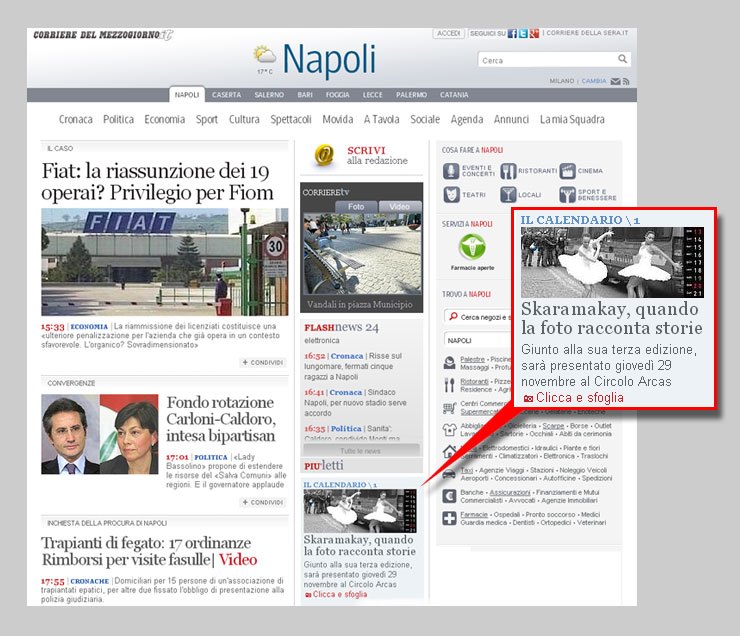Open the Agenda section menu
This screenshot has width=740, height=636.
(x=467, y=119)
